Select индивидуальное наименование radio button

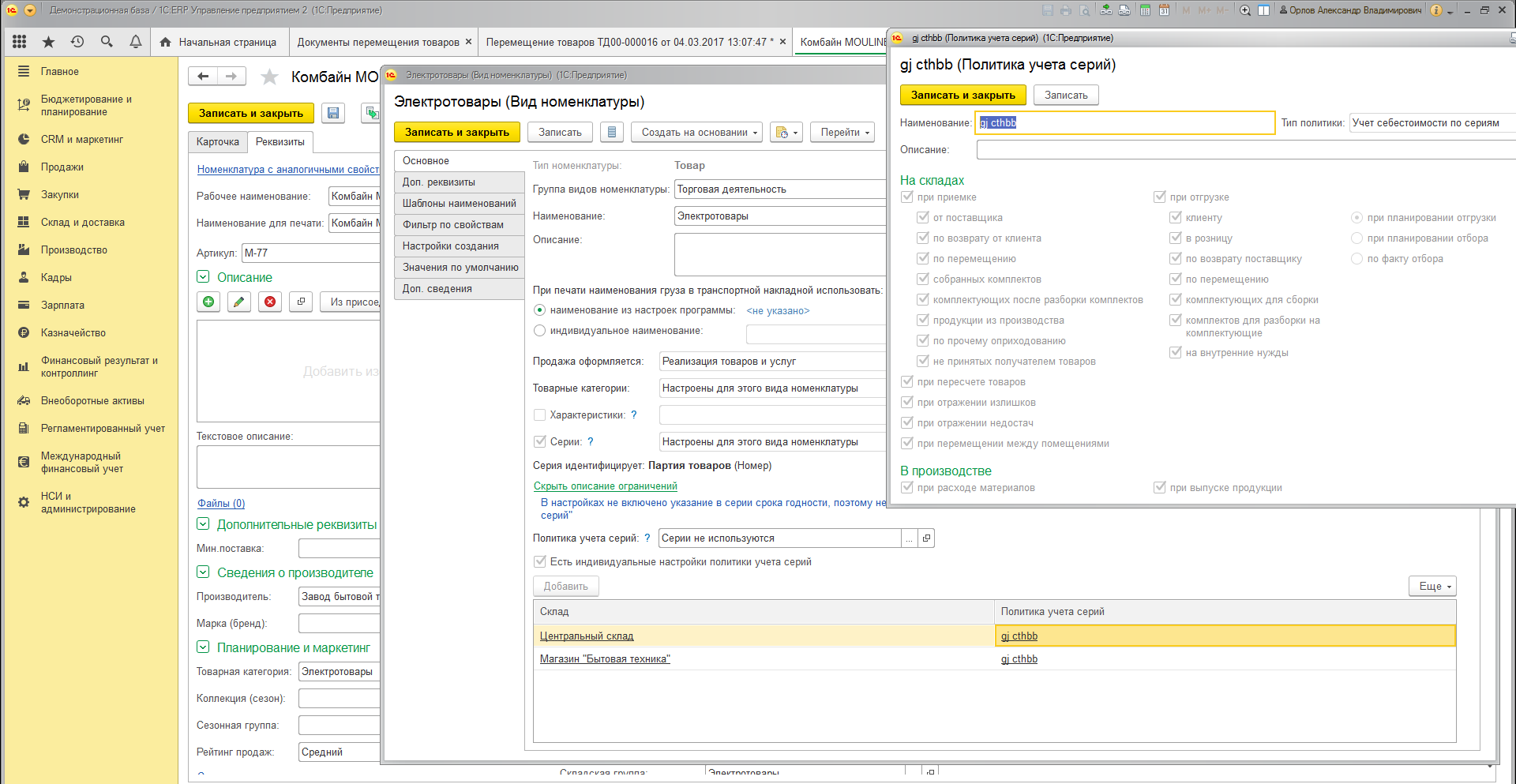[540, 331]
